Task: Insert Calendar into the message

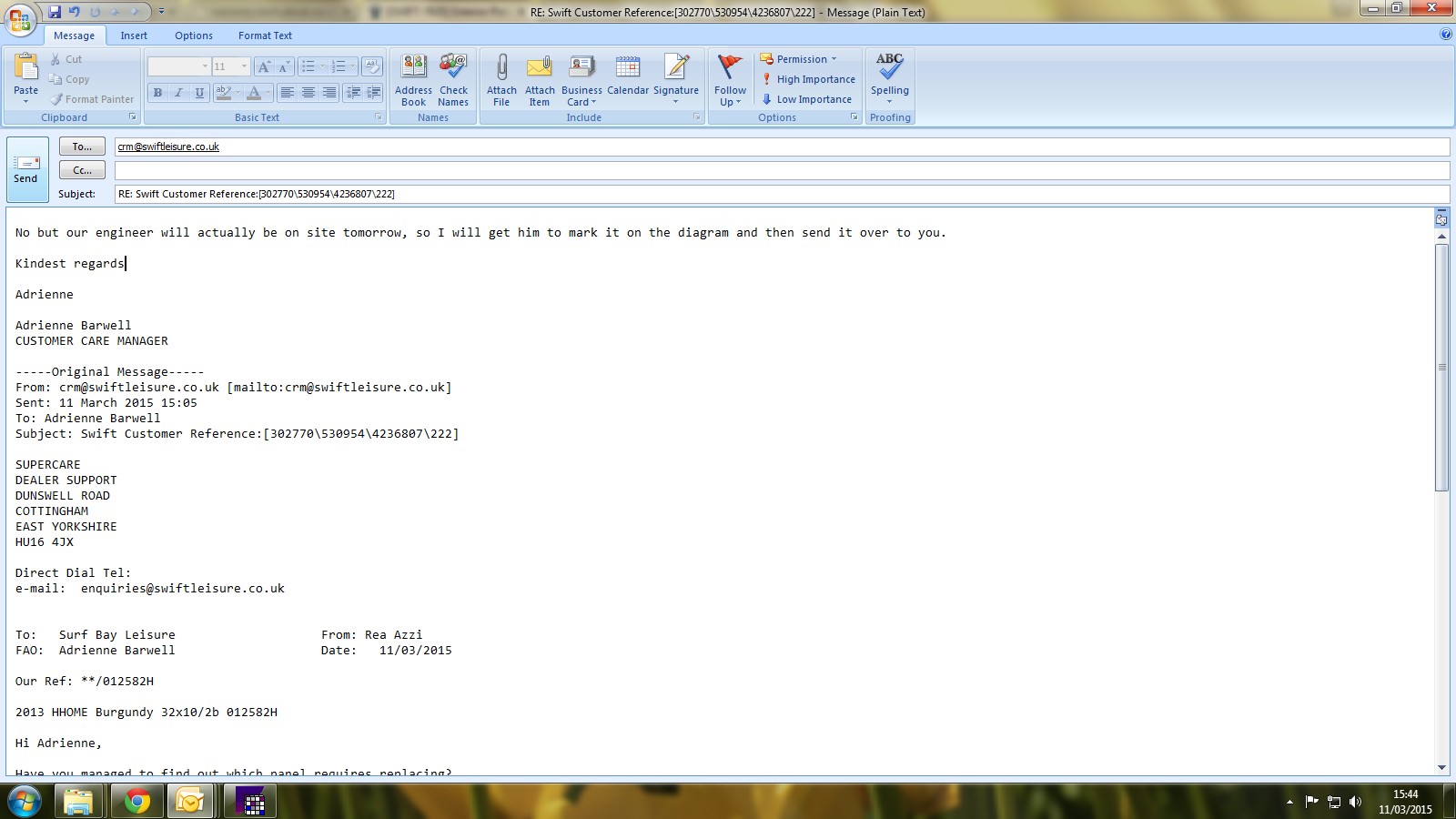Action: click(628, 75)
